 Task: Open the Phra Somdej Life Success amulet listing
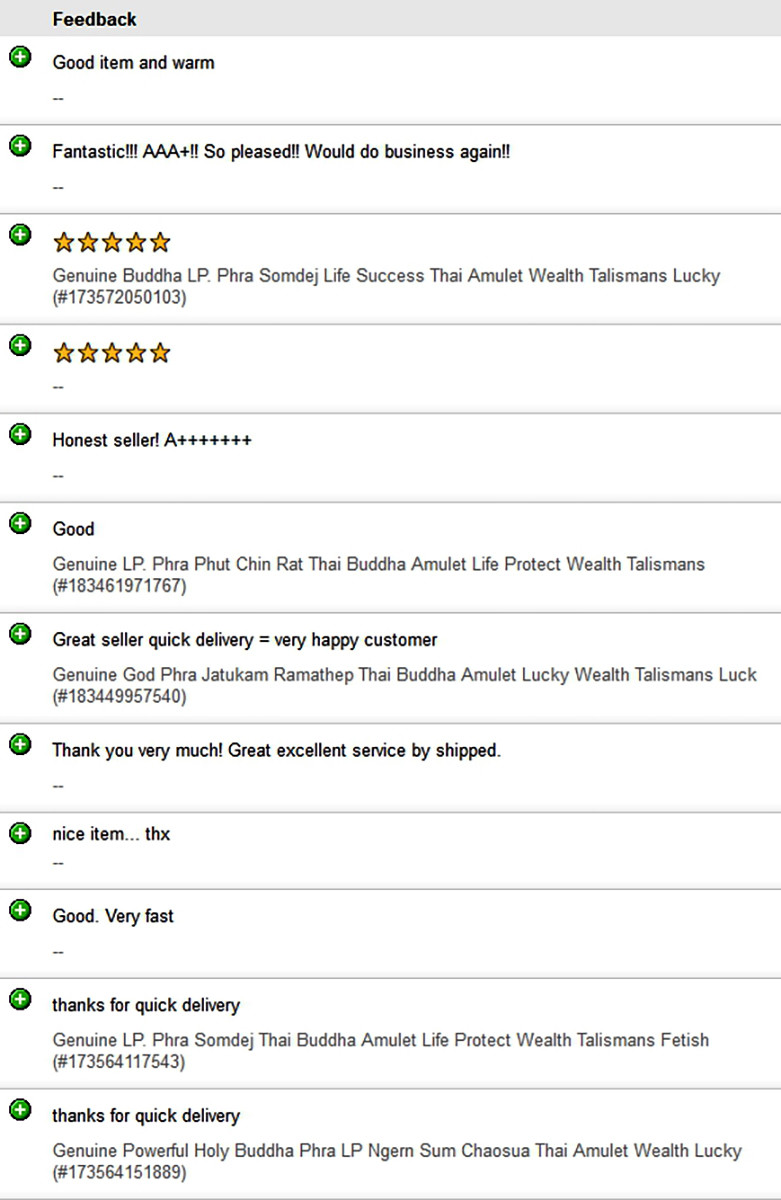pos(386,286)
